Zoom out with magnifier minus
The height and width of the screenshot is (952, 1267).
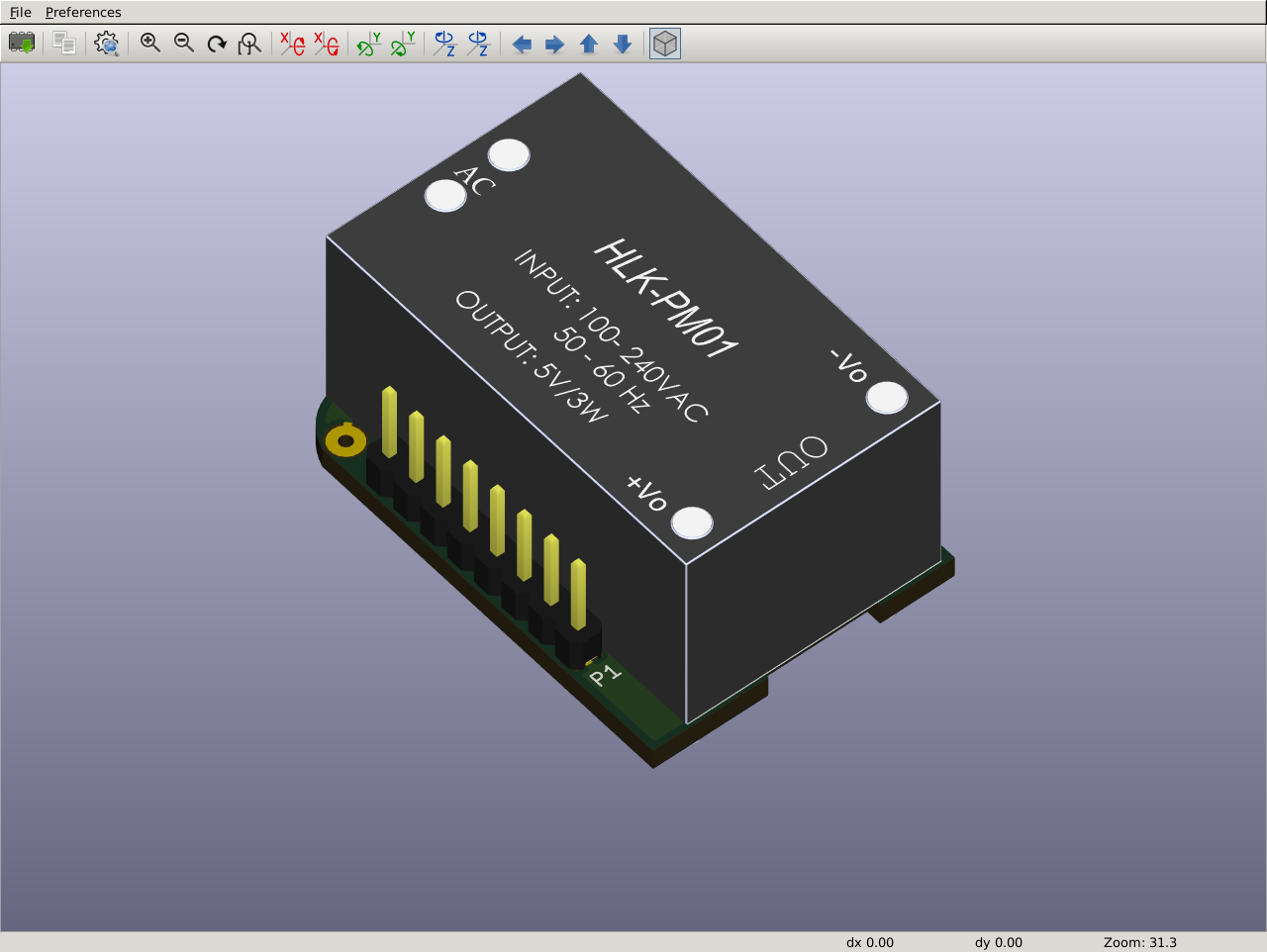click(184, 44)
